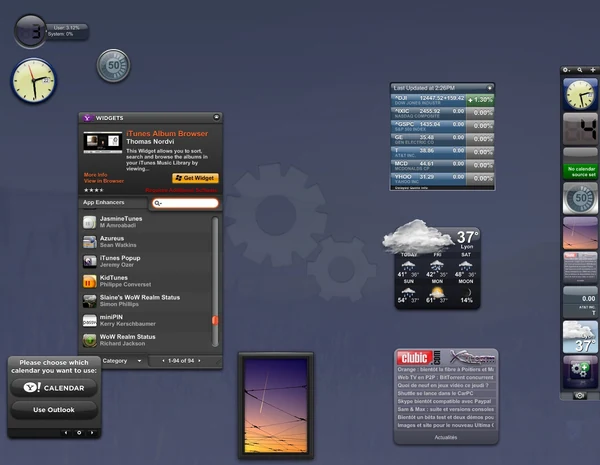
Task: Open the widget gallery icon in dock
Action: 580,372
